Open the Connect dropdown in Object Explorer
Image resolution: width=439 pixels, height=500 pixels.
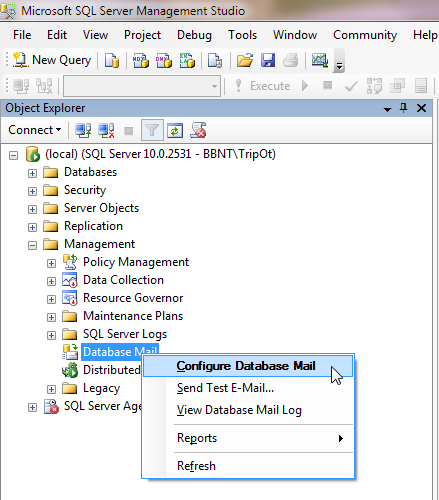coord(35,130)
